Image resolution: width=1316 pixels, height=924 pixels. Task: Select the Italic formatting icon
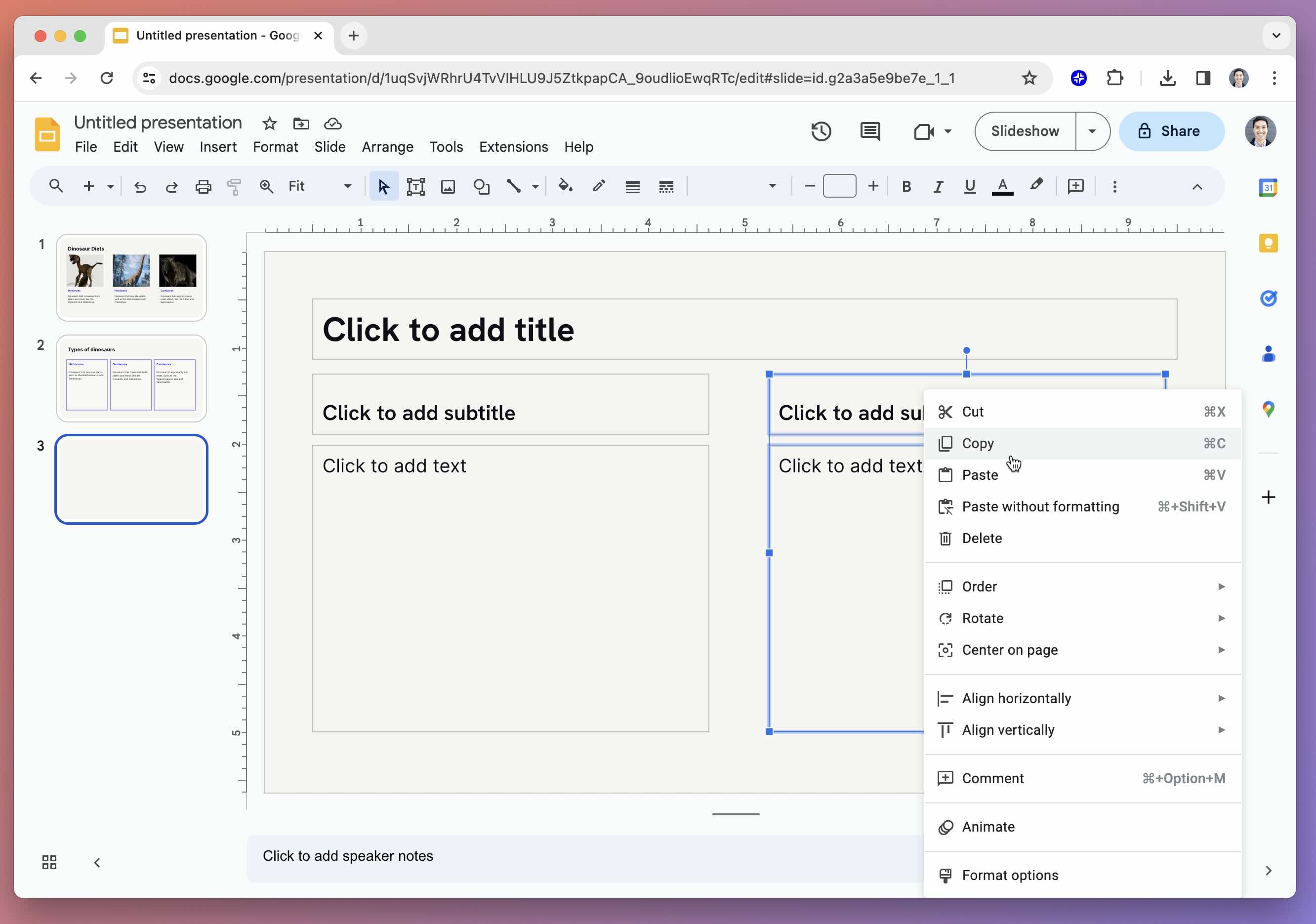click(937, 186)
